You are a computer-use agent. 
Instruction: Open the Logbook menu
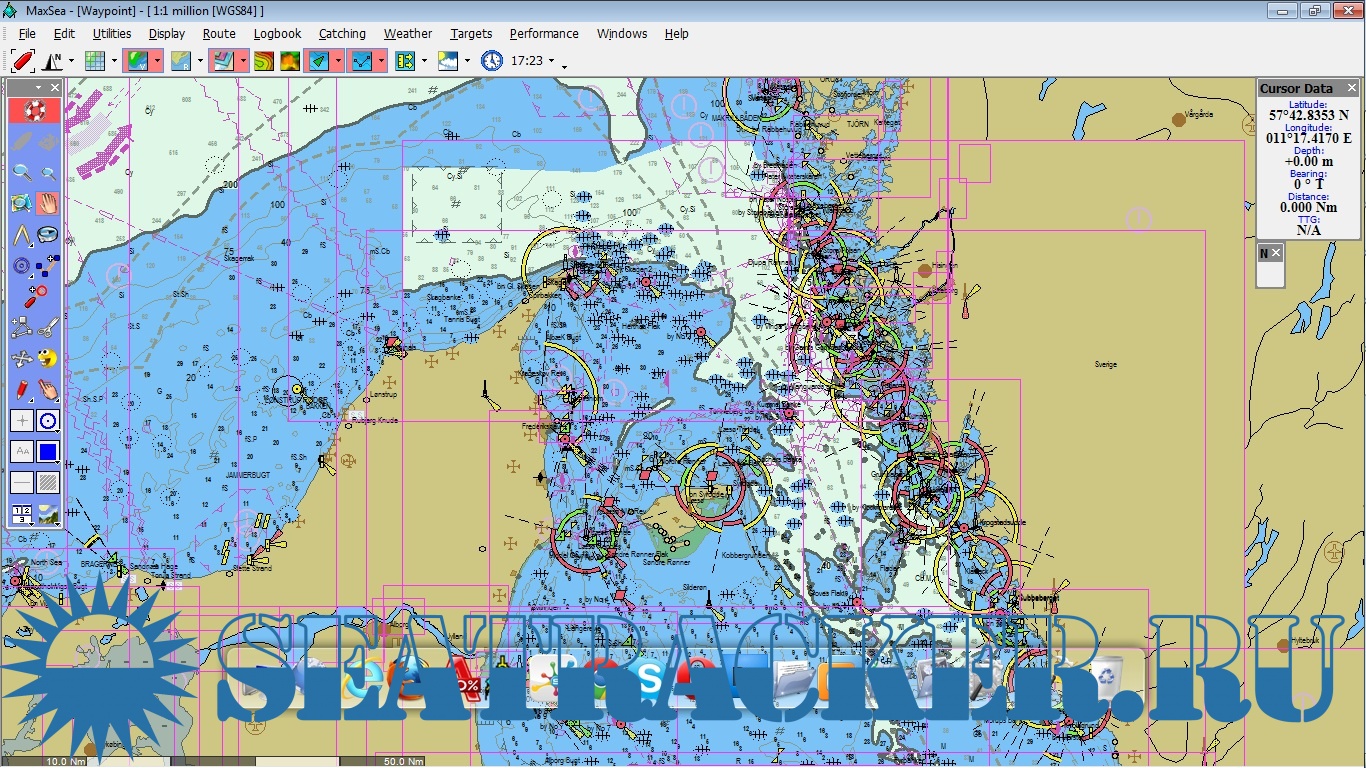[277, 33]
